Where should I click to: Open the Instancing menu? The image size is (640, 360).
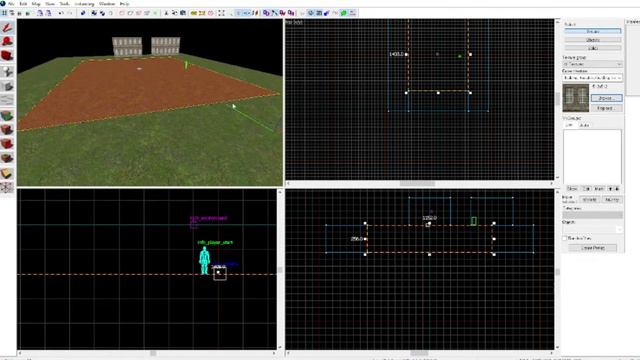click(84, 4)
